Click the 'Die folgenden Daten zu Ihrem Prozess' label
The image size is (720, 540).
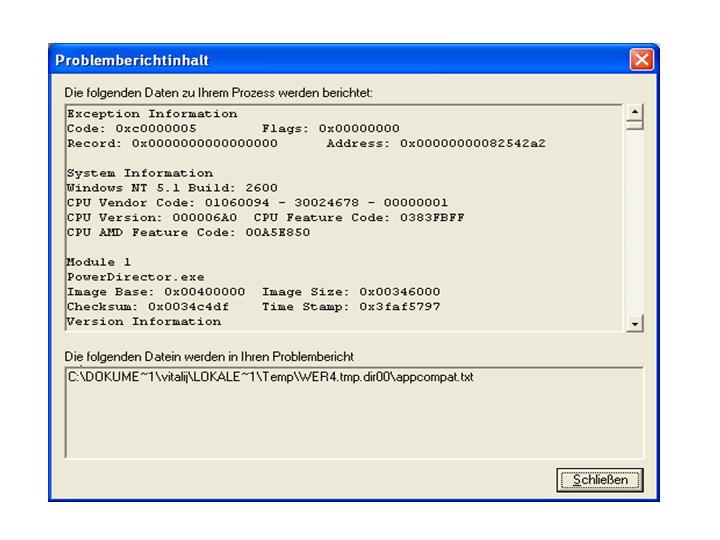click(x=219, y=93)
